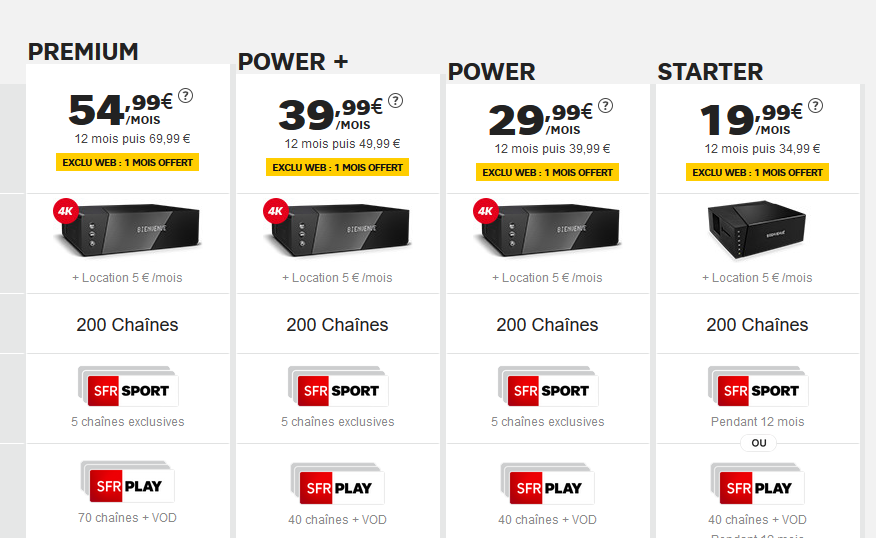Open the help icon beside Starter price

click(x=816, y=106)
